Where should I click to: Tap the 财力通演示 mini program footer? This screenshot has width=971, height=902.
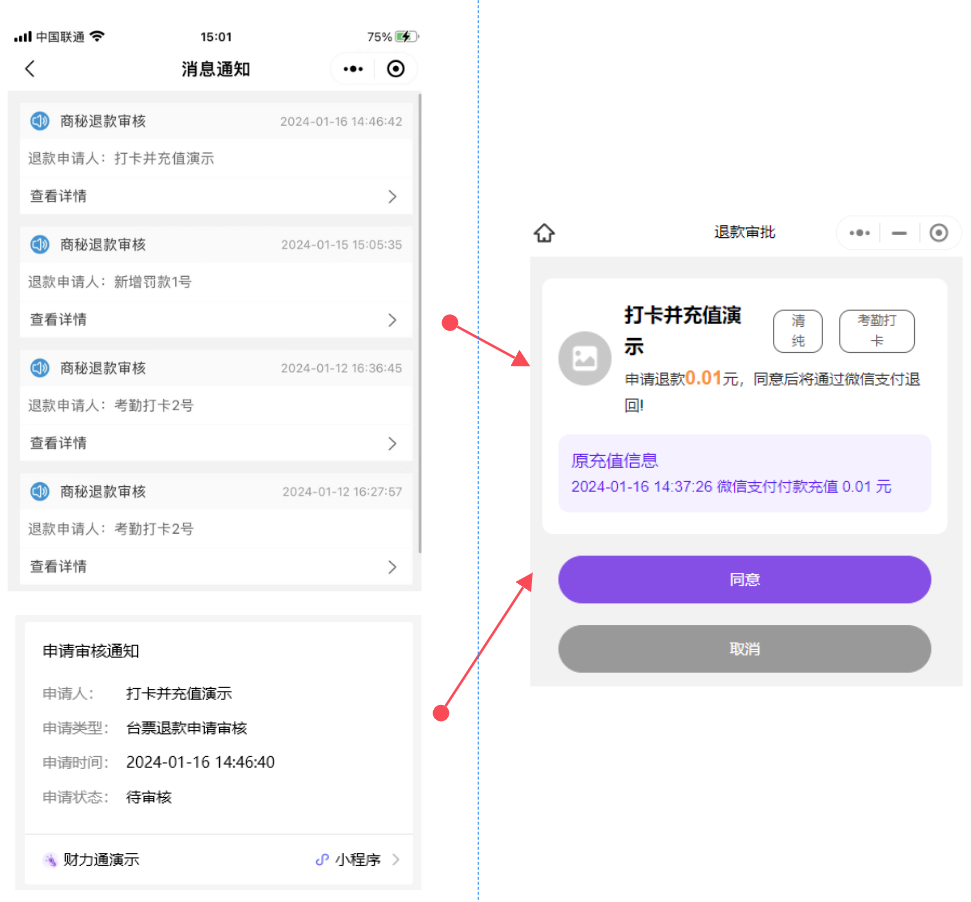219,859
